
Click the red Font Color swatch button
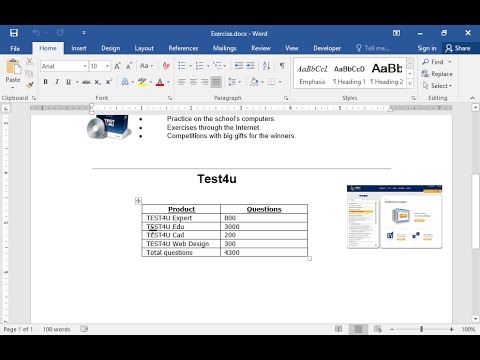(x=160, y=82)
